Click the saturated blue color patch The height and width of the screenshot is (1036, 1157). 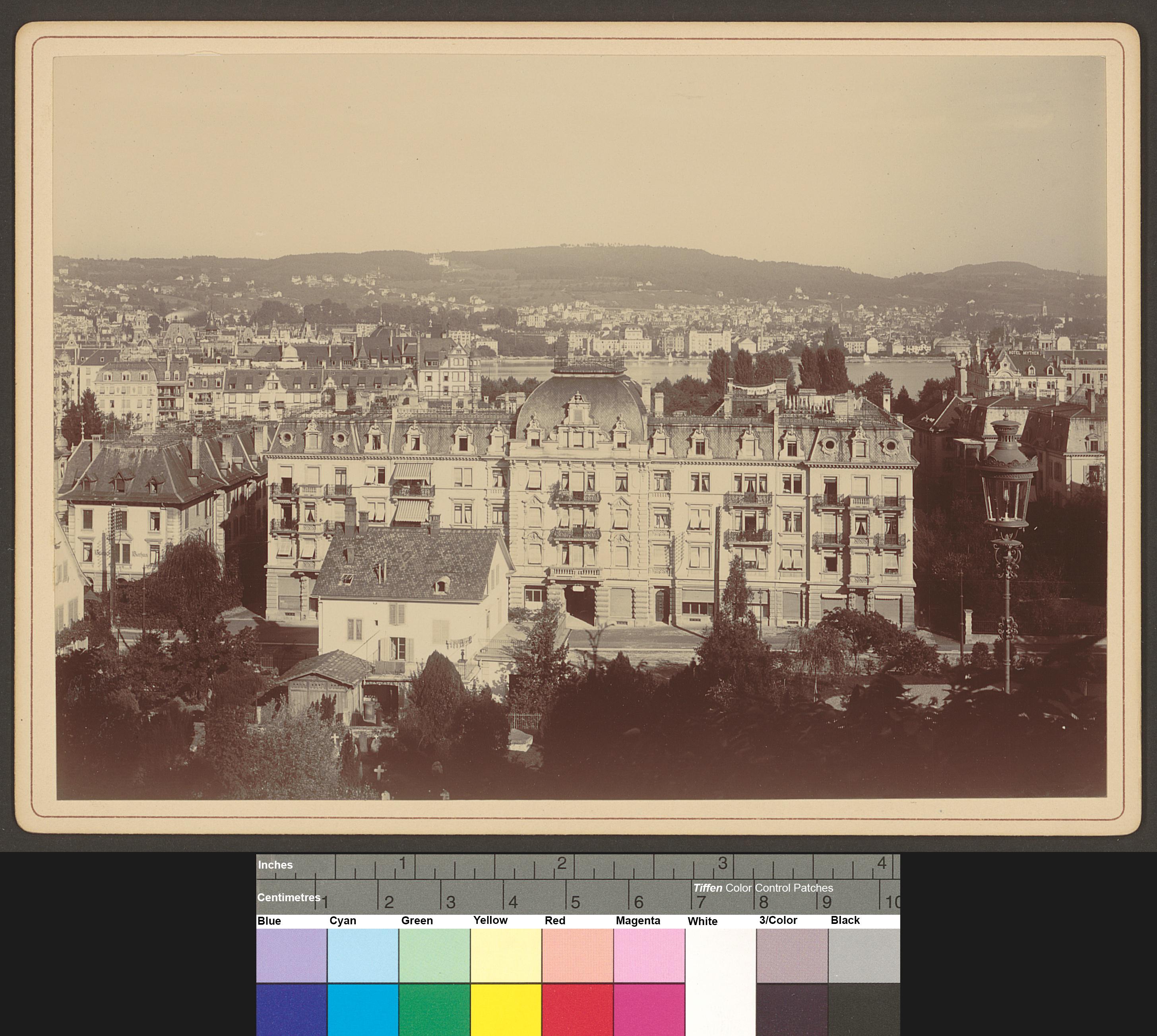click(291, 1010)
